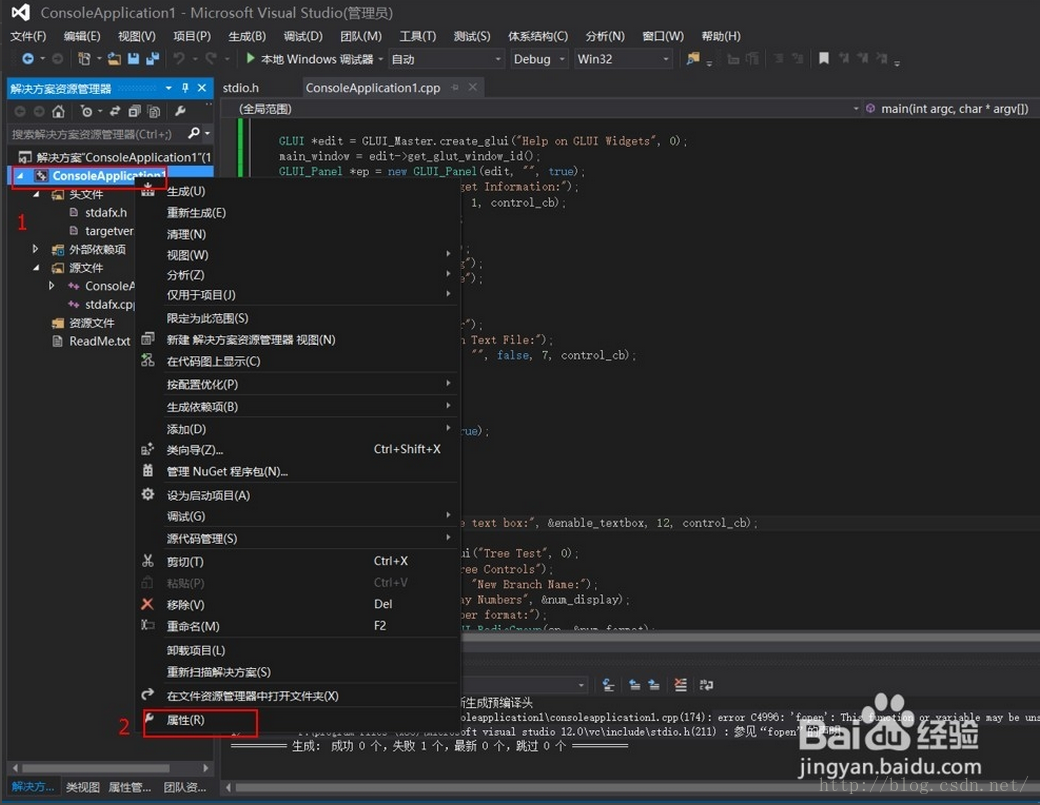Viewport: 1040px width, 805px height.
Task: Open the Debug configuration dropdown
Action: [539, 59]
